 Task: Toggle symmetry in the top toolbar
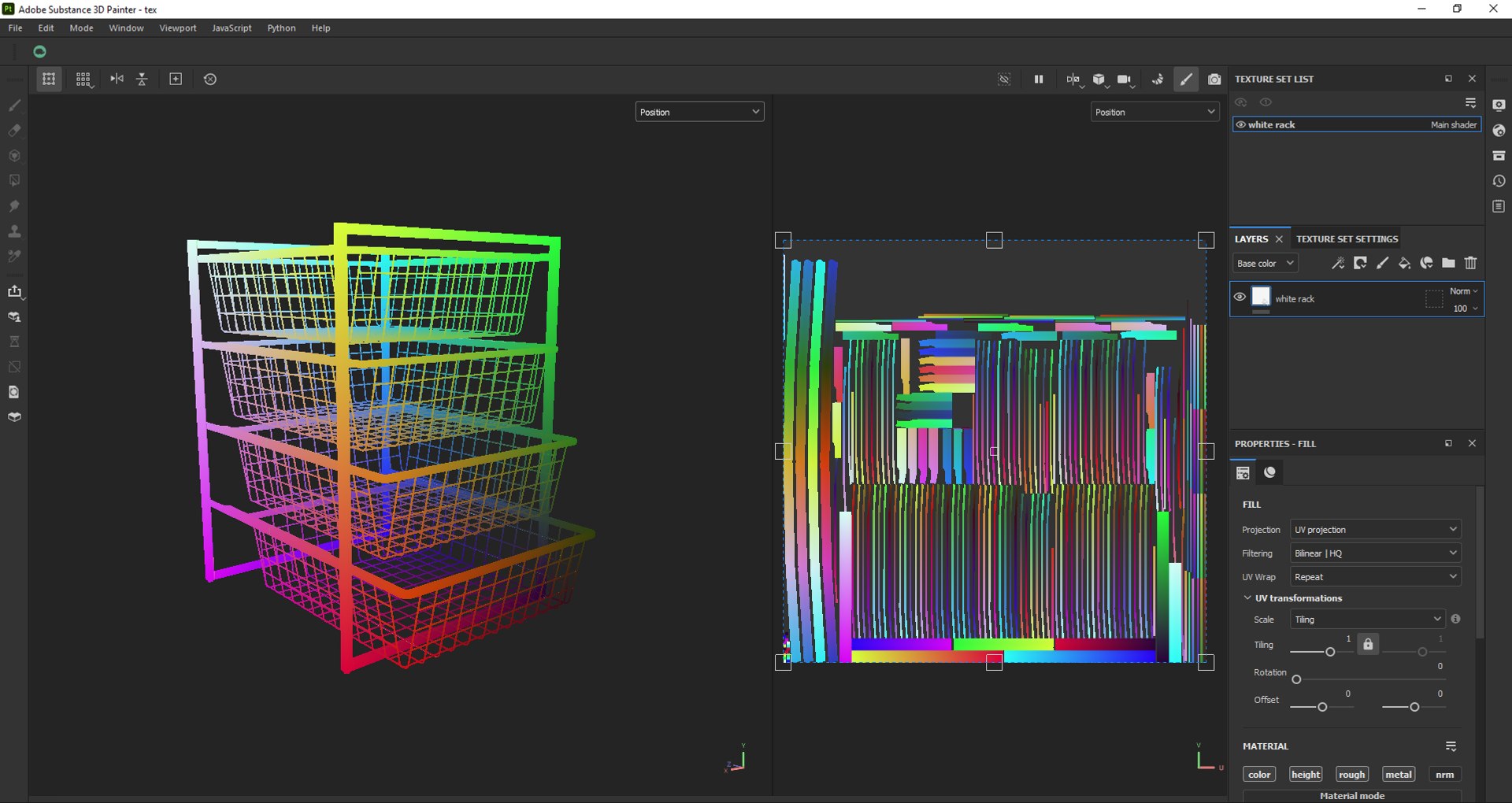117,79
